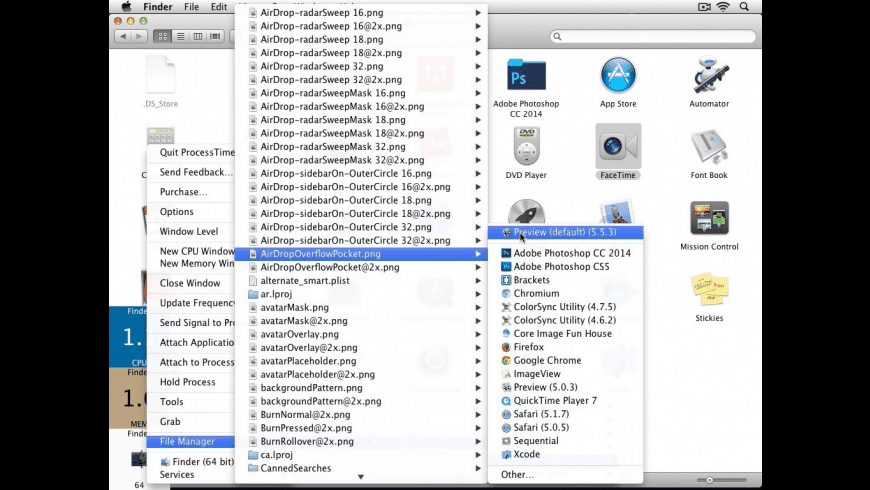Expand submenu arrow for BurnNormal@2x.png
870x490 pixels.
click(478, 415)
